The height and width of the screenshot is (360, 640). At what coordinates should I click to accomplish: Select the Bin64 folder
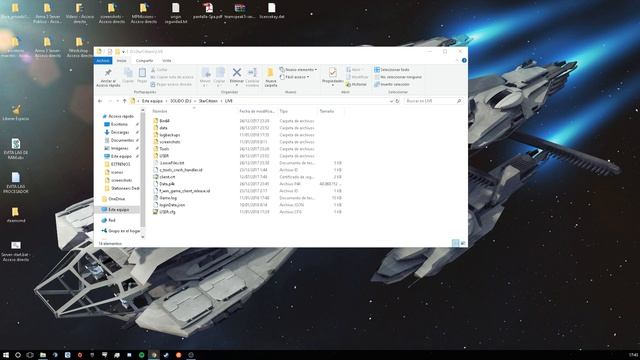(161, 121)
